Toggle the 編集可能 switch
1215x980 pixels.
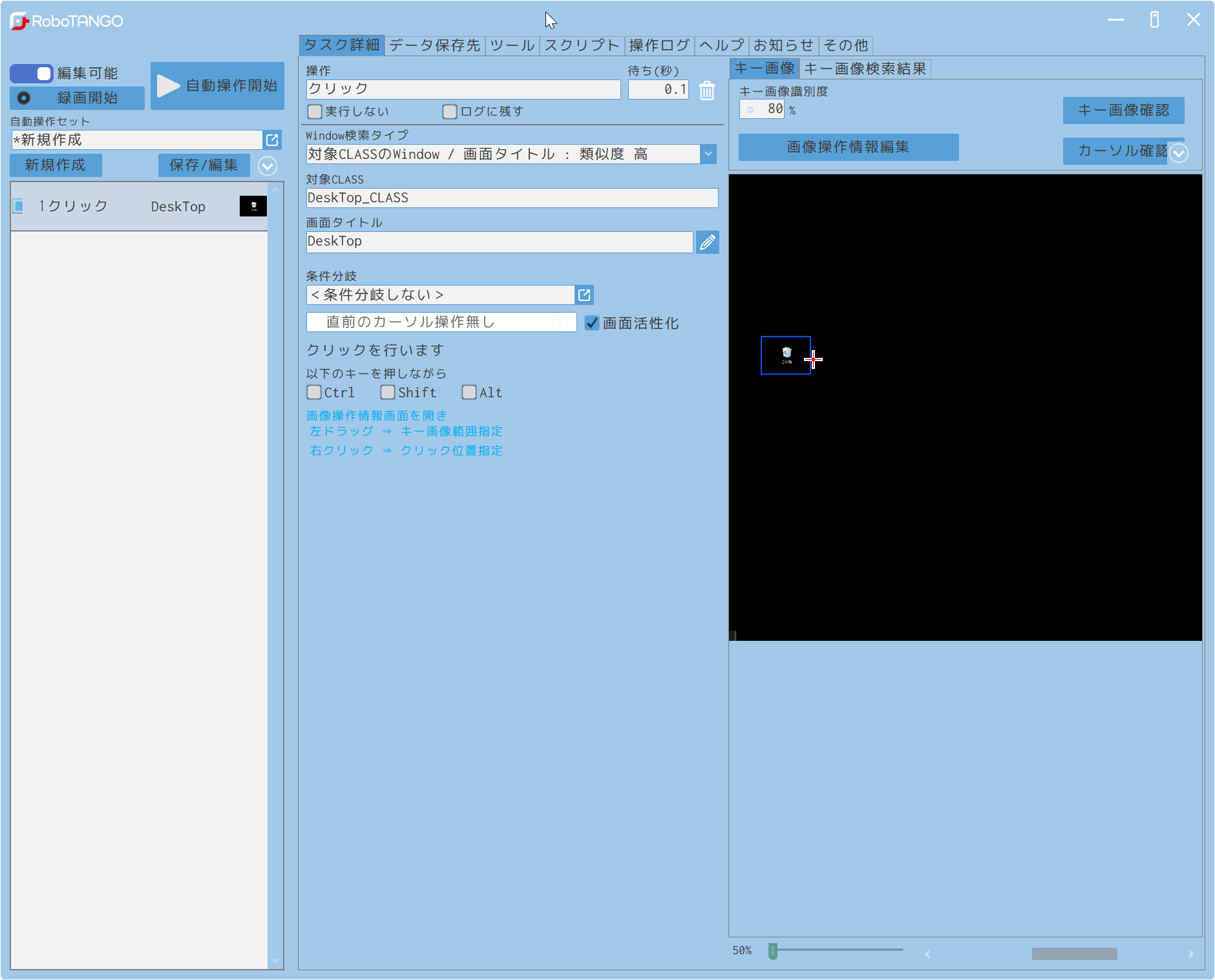[x=32, y=74]
